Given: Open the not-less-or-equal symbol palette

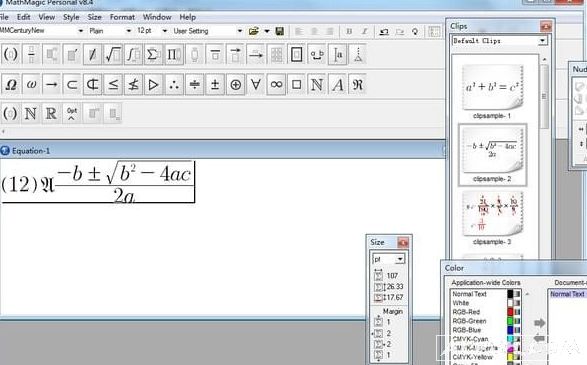Looking at the screenshot, I should 133,85.
